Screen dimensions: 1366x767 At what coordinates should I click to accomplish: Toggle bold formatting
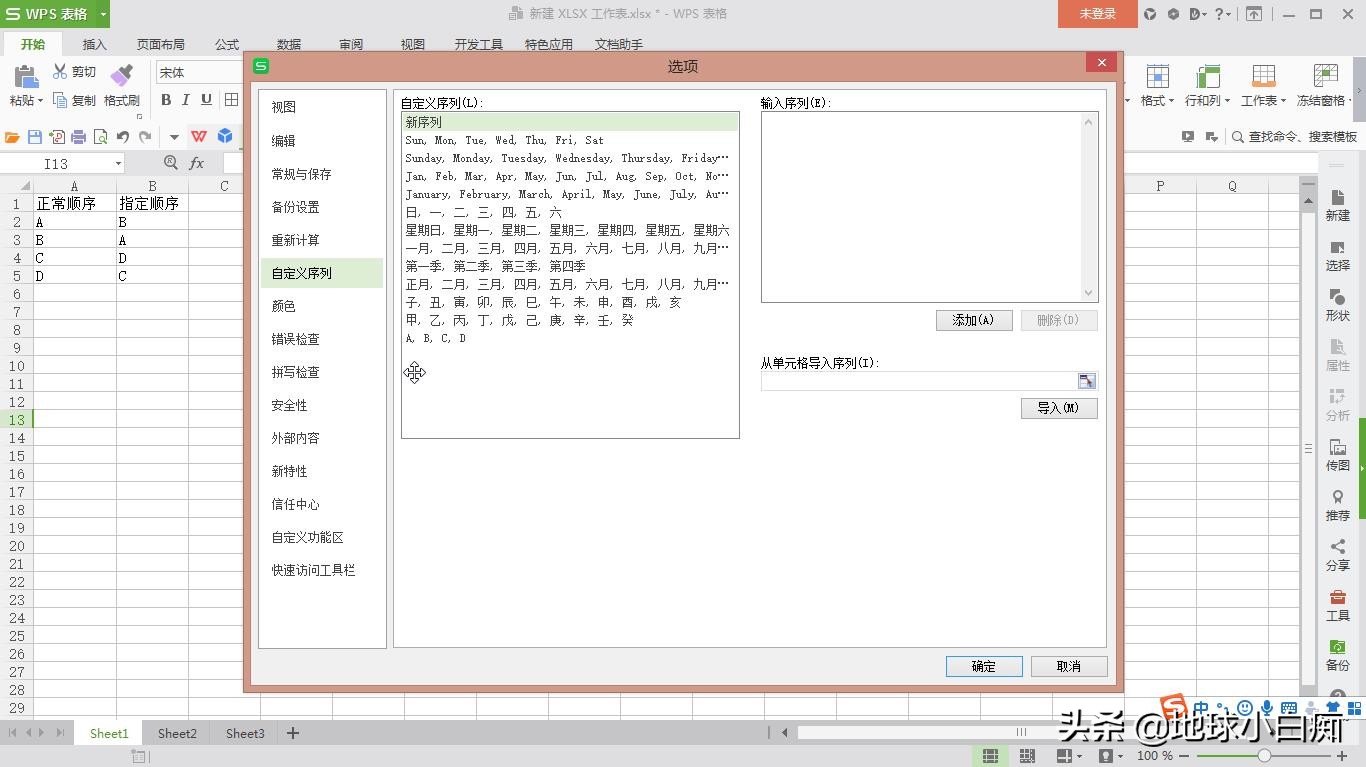166,99
